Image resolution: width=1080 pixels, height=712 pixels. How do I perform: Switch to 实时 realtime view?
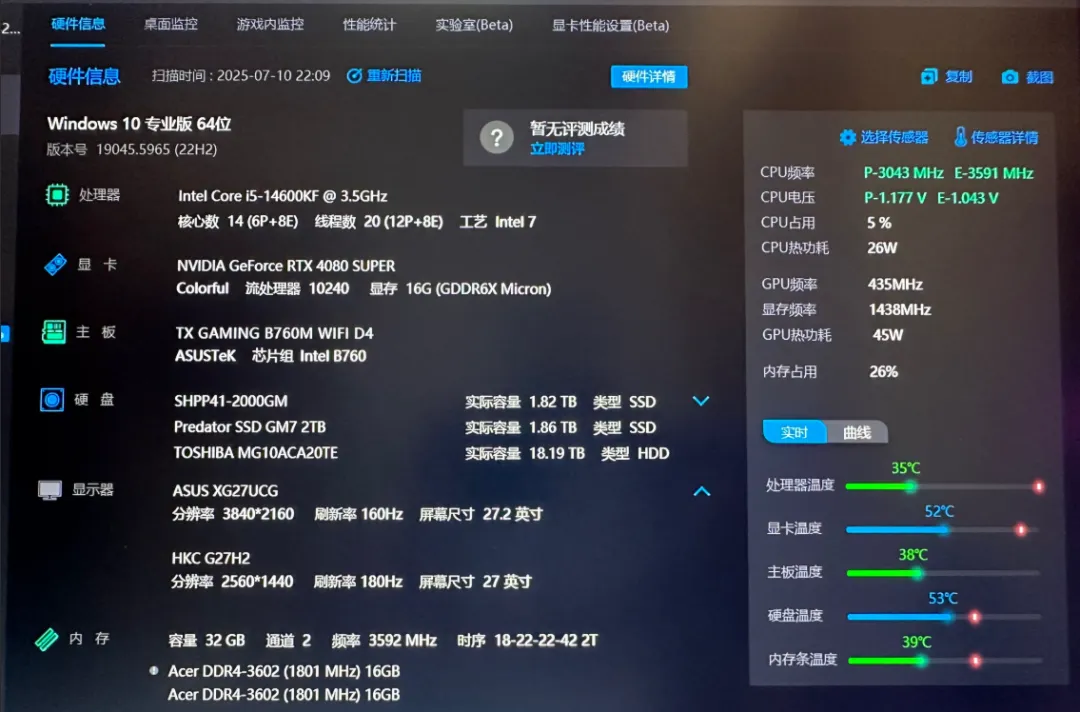[x=794, y=432]
